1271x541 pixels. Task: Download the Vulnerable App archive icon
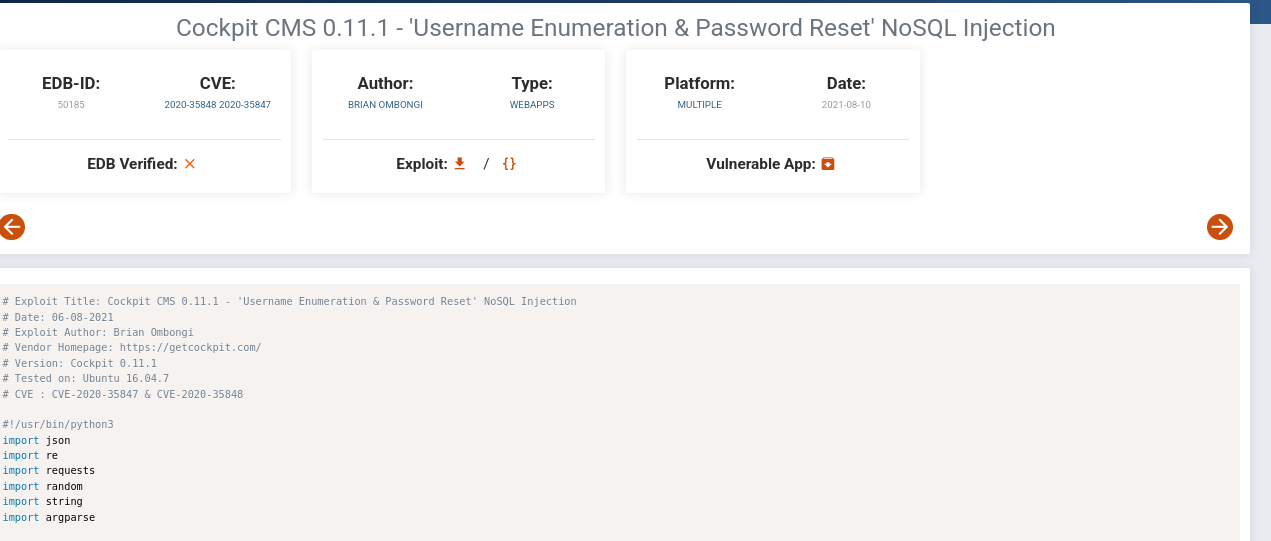click(828, 163)
